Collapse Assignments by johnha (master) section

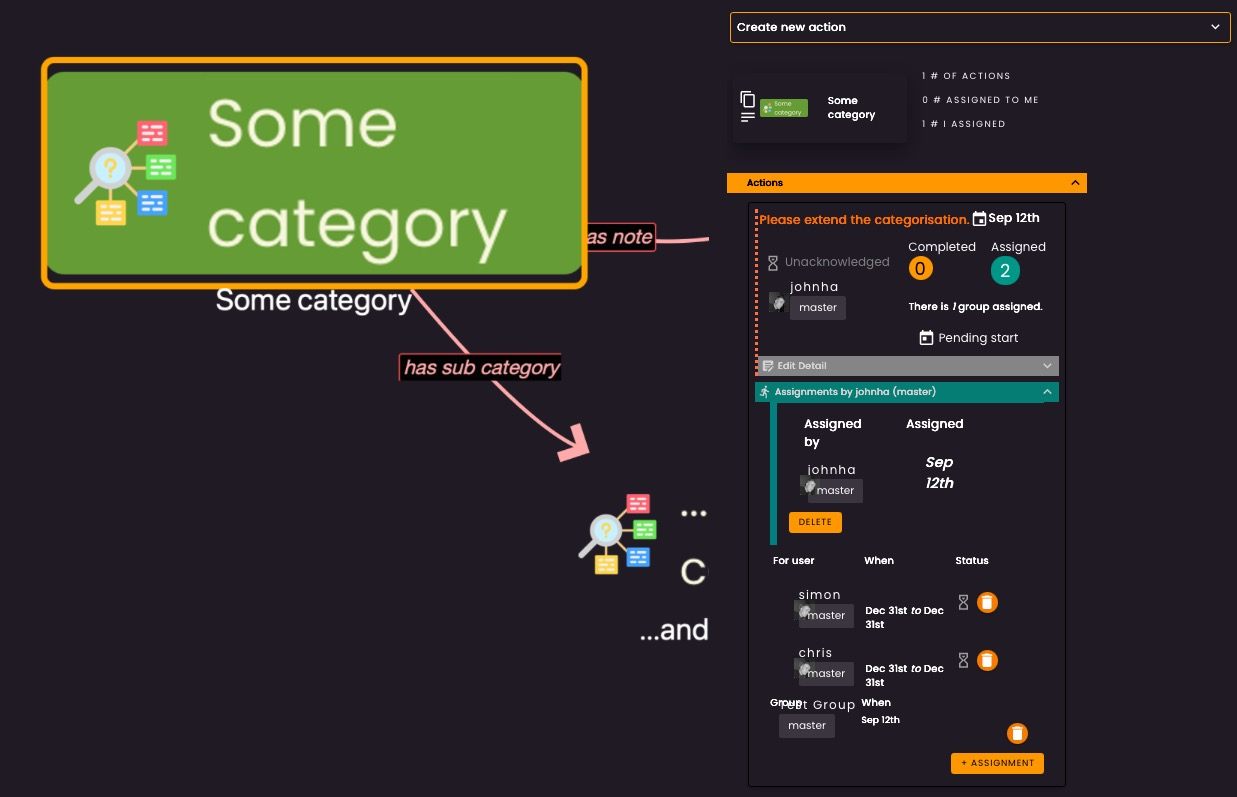(x=1047, y=392)
